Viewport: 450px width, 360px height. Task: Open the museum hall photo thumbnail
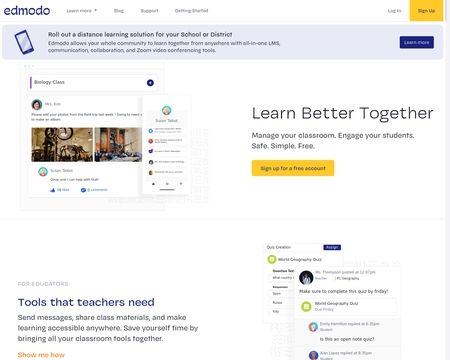(118, 145)
